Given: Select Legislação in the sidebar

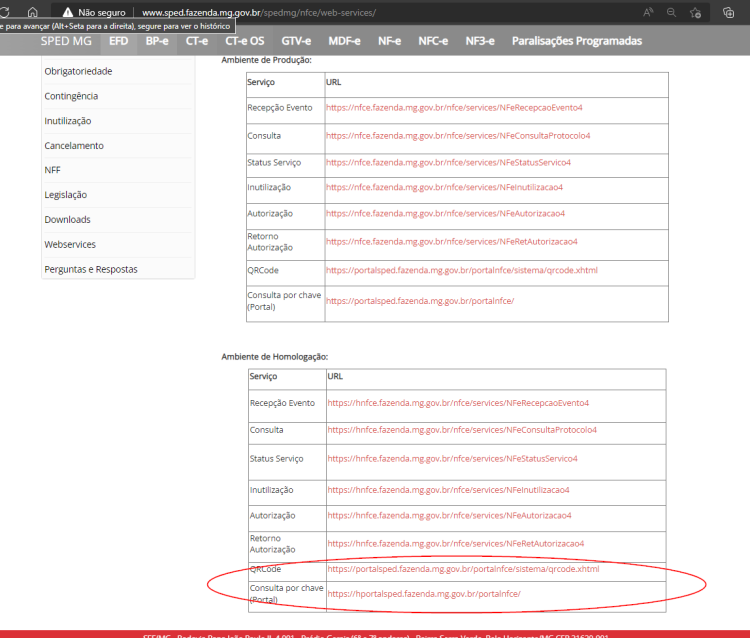Looking at the screenshot, I should [x=66, y=195].
